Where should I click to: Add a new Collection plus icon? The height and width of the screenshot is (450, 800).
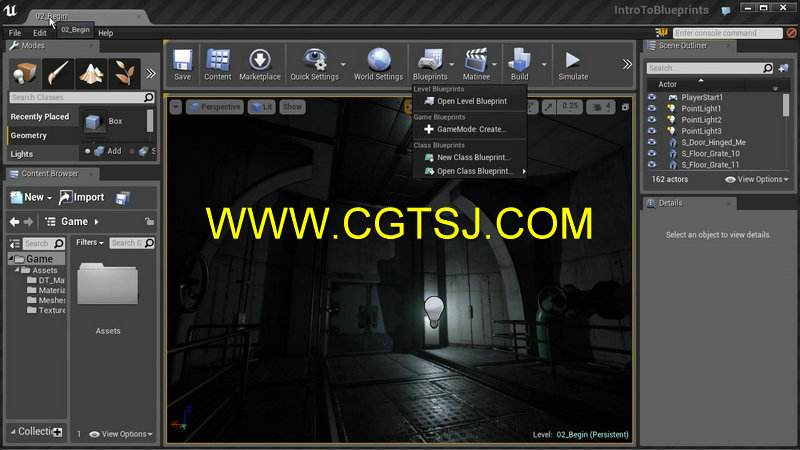point(58,432)
